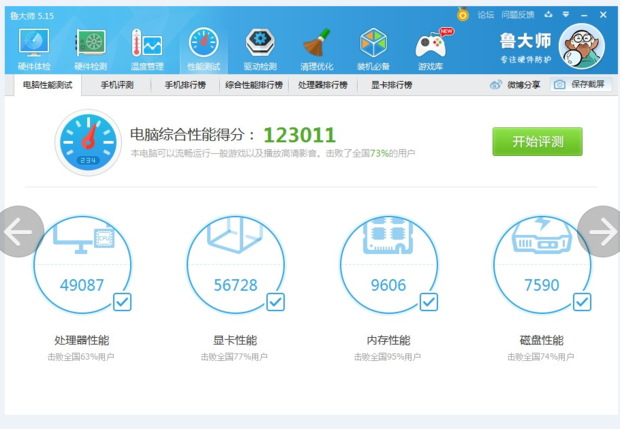Click the speedometer gauge score icon
The image size is (620, 429).
click(x=88, y=142)
